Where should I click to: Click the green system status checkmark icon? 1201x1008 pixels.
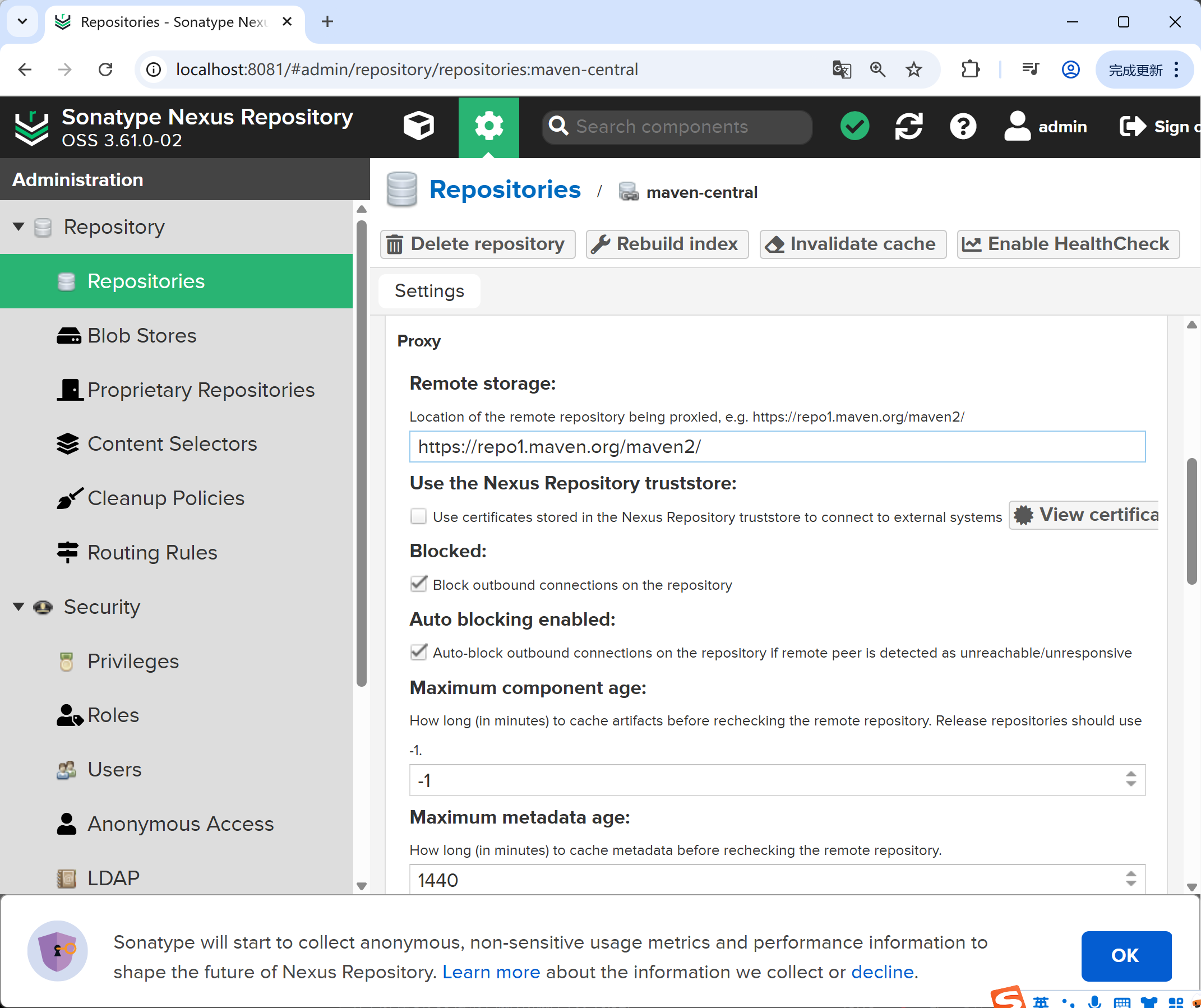click(x=854, y=126)
